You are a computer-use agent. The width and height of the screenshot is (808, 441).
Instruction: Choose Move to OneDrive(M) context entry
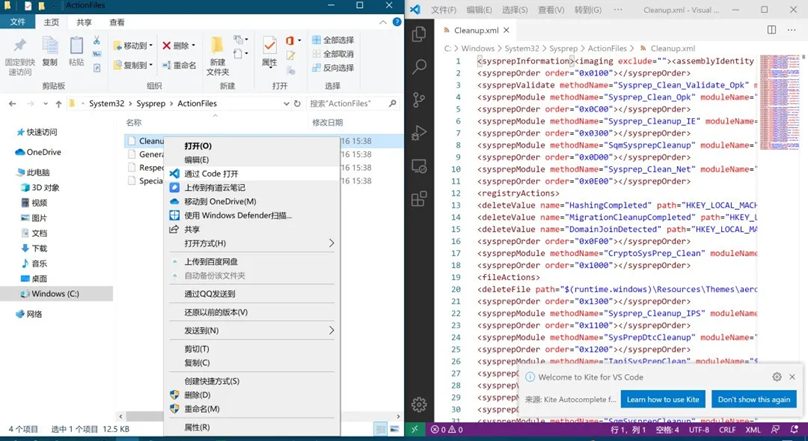(x=252, y=201)
